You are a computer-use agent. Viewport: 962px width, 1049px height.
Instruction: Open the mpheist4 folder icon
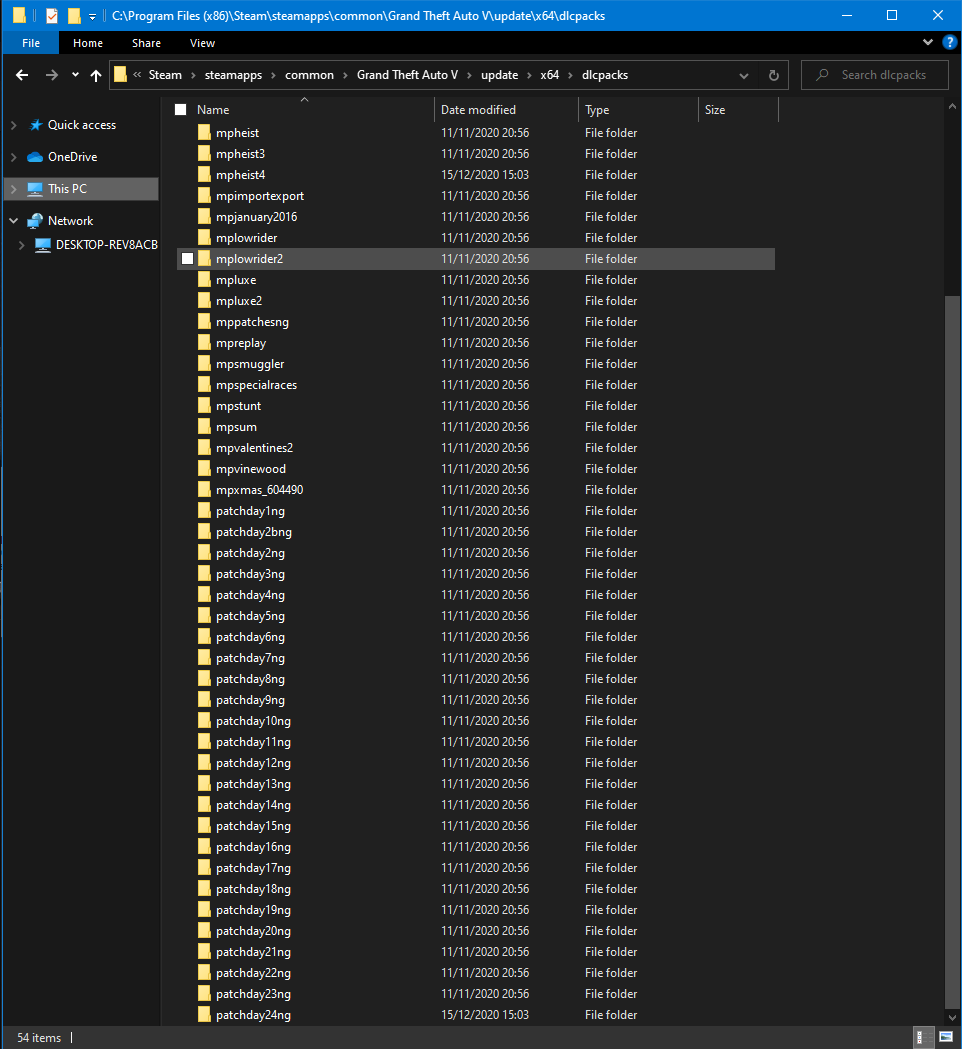click(204, 175)
